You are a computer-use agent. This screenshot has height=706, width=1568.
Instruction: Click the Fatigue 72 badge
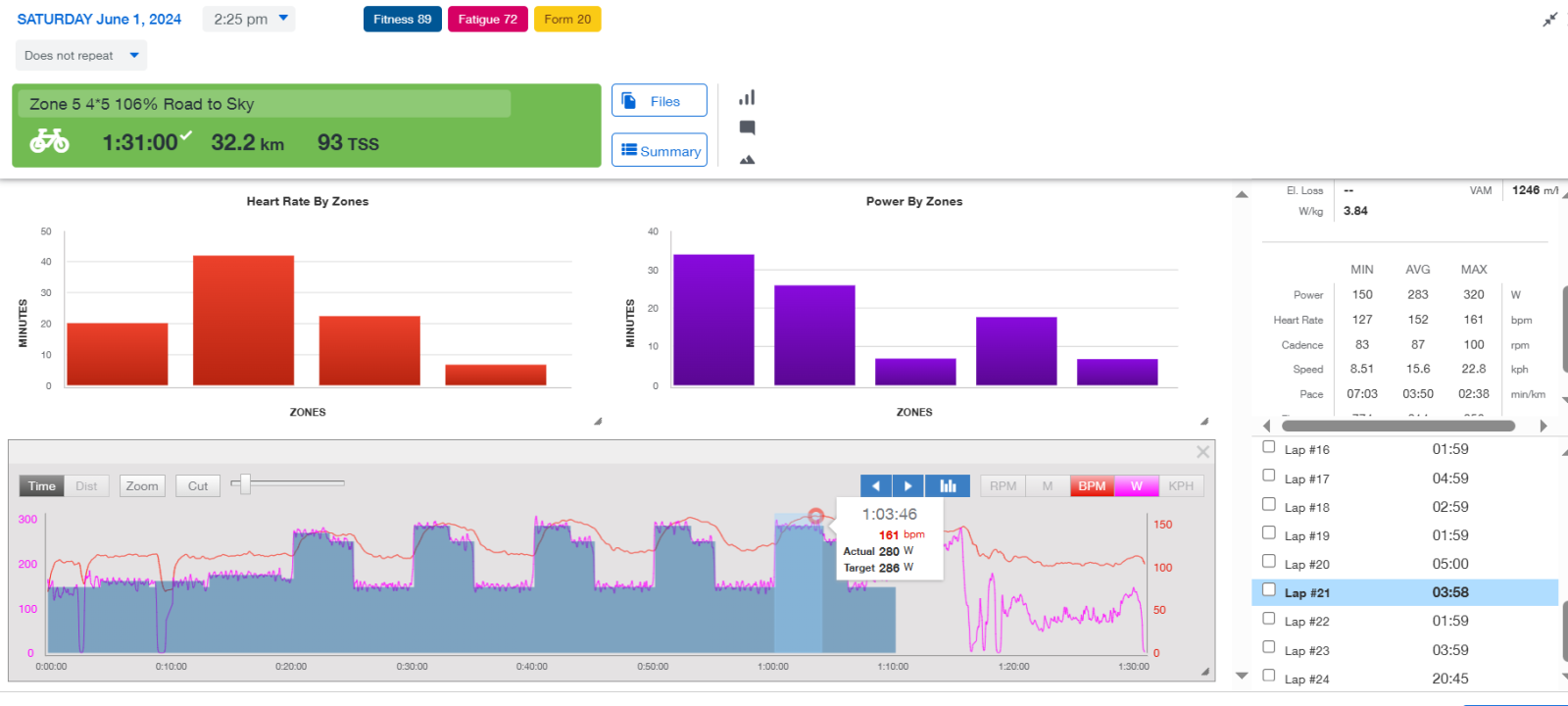[x=488, y=19]
